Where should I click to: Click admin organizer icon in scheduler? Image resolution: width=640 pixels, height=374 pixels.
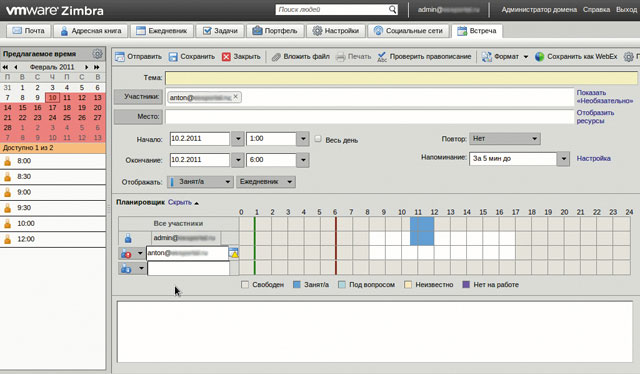(x=128, y=238)
